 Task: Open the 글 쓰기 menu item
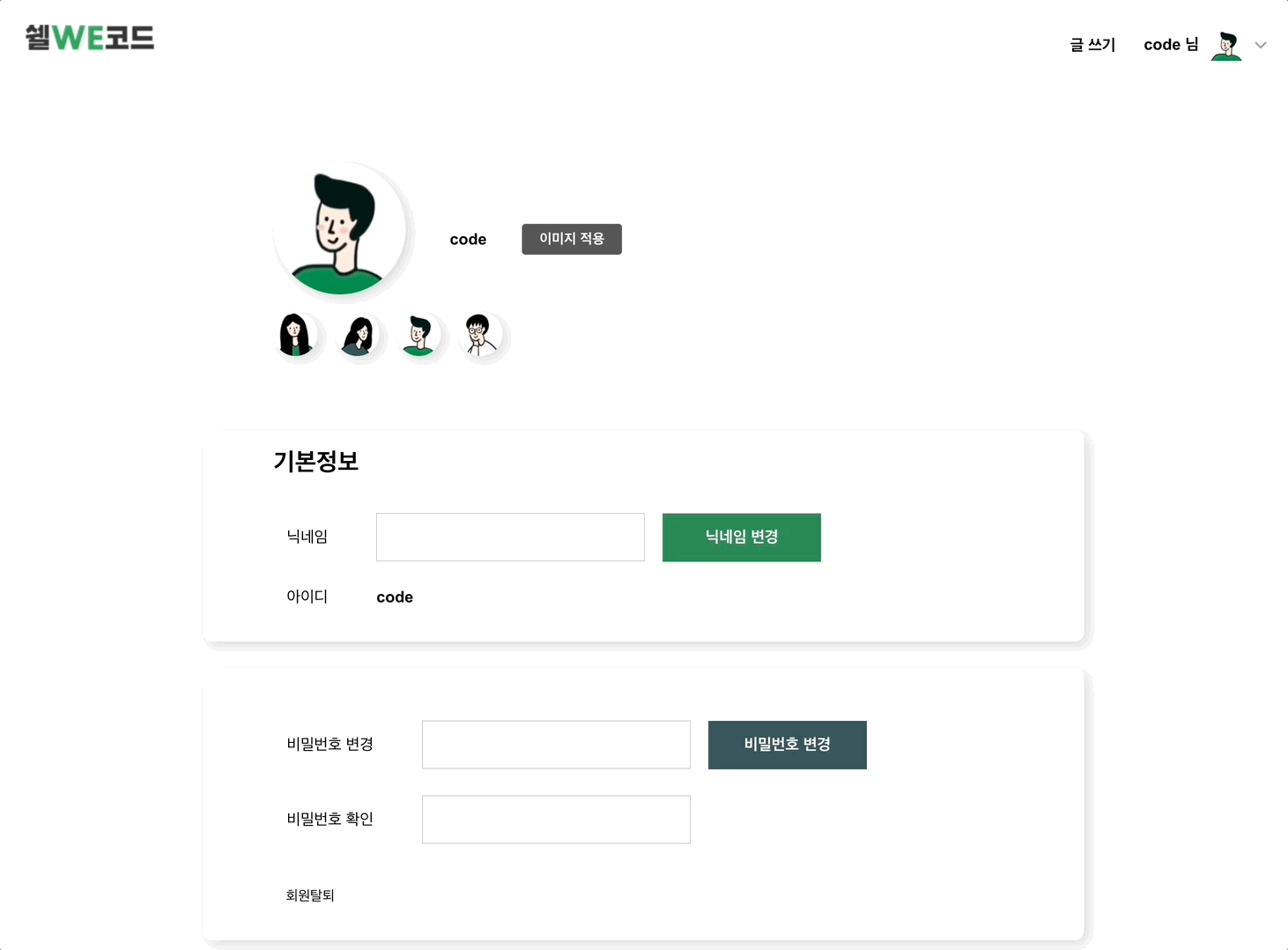1092,45
